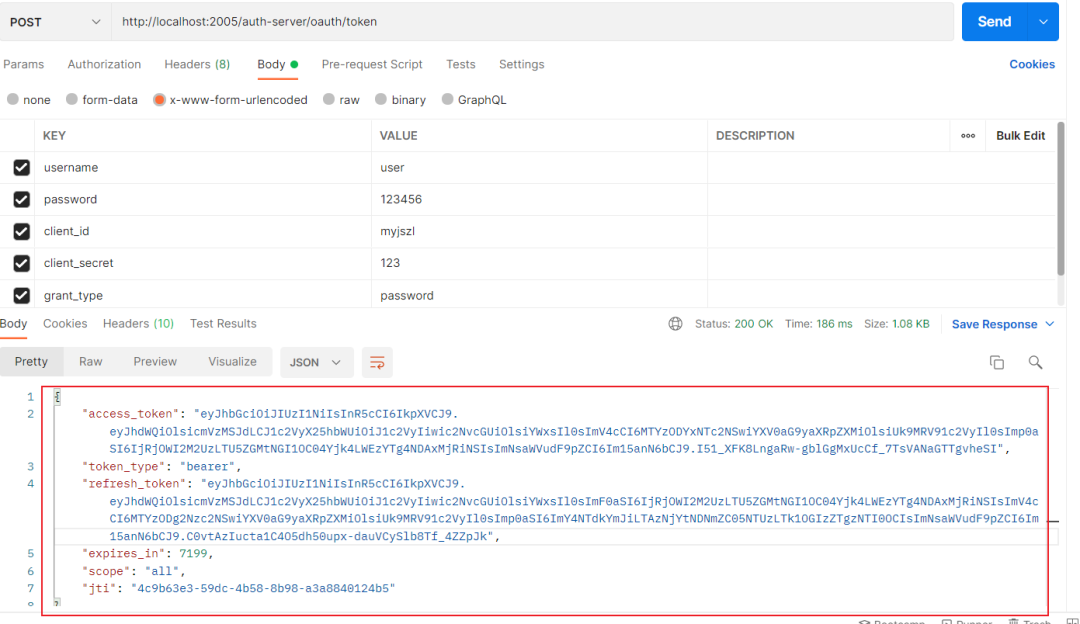Click the 'client_secret' key cell
1080x624 pixels.
coord(203,263)
